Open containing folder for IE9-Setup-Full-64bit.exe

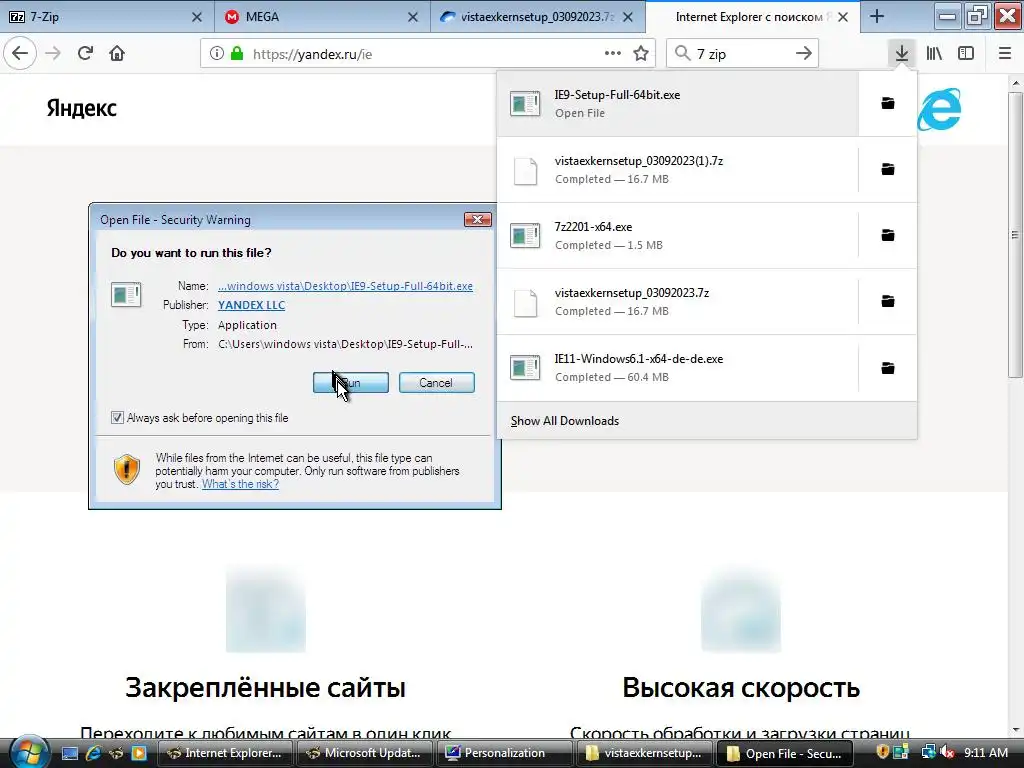[x=888, y=103]
